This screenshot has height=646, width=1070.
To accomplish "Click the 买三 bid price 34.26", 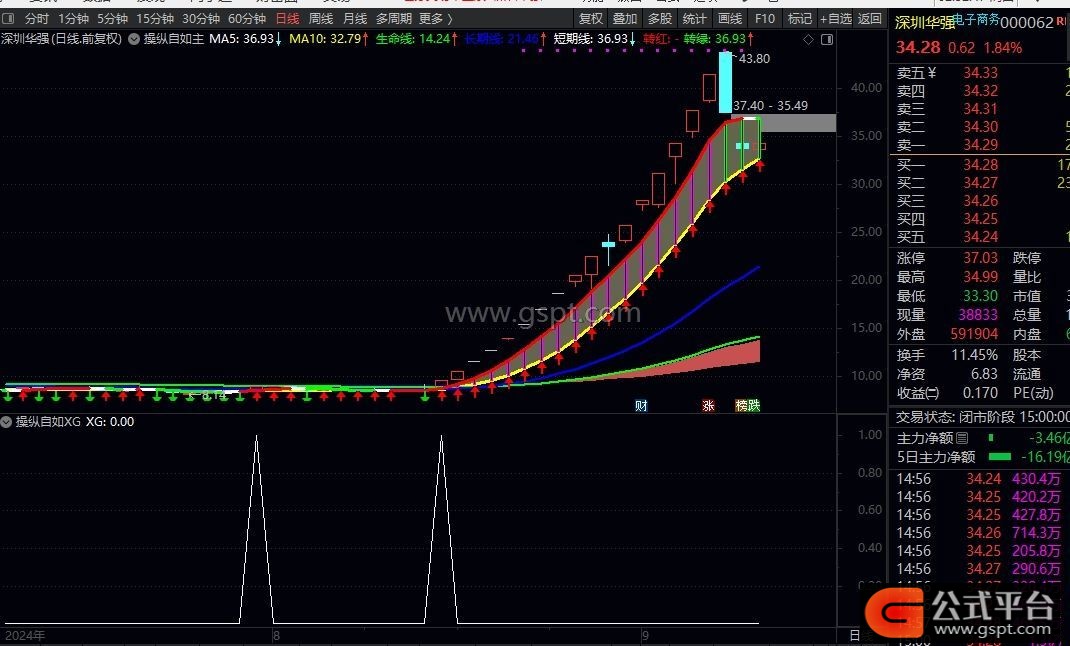I will [980, 201].
